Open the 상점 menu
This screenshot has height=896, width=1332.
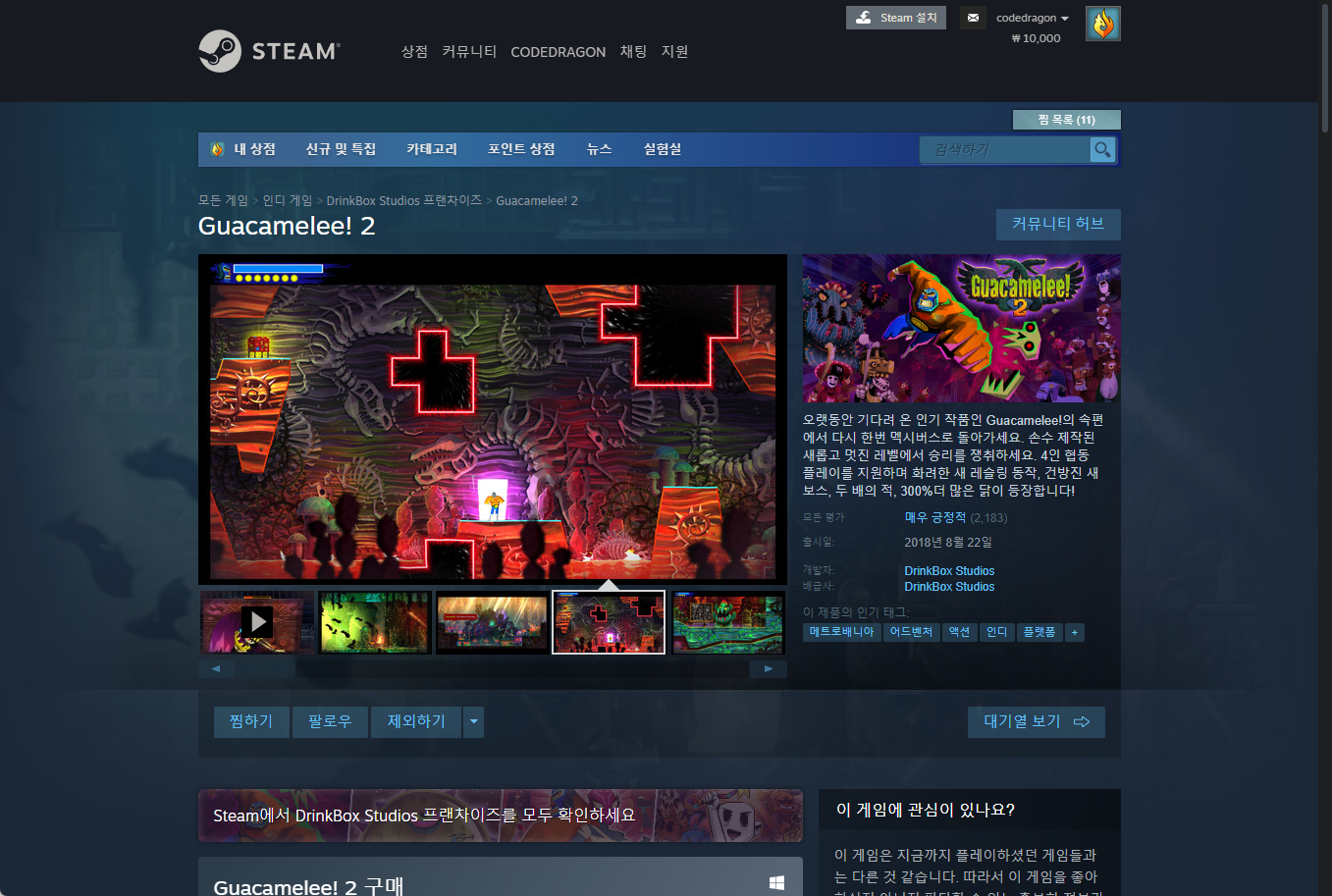[414, 51]
